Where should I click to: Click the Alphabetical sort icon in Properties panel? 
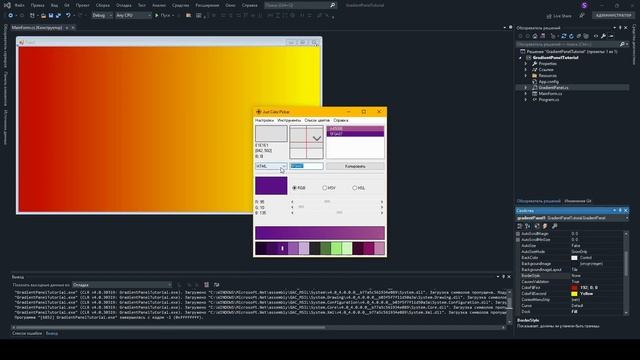[527, 226]
